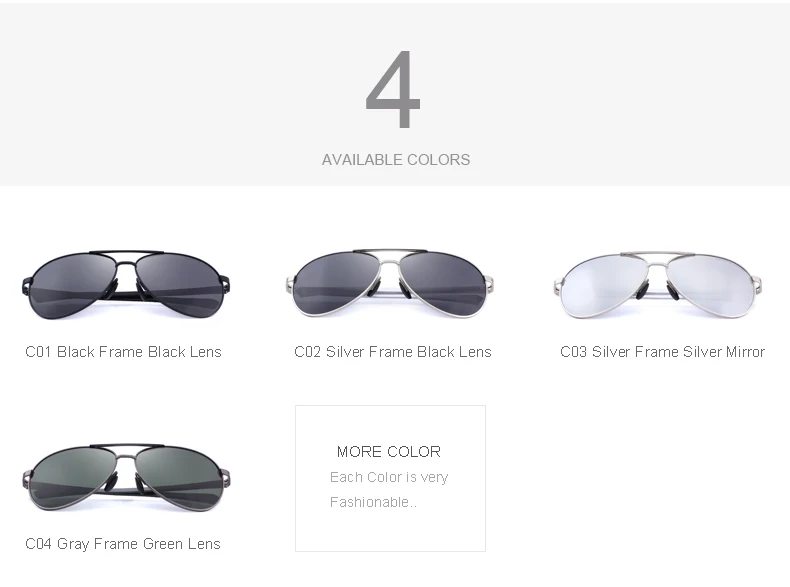Click the double bridge bar of C03 sunglasses
This screenshot has width=790, height=587.
point(657,255)
